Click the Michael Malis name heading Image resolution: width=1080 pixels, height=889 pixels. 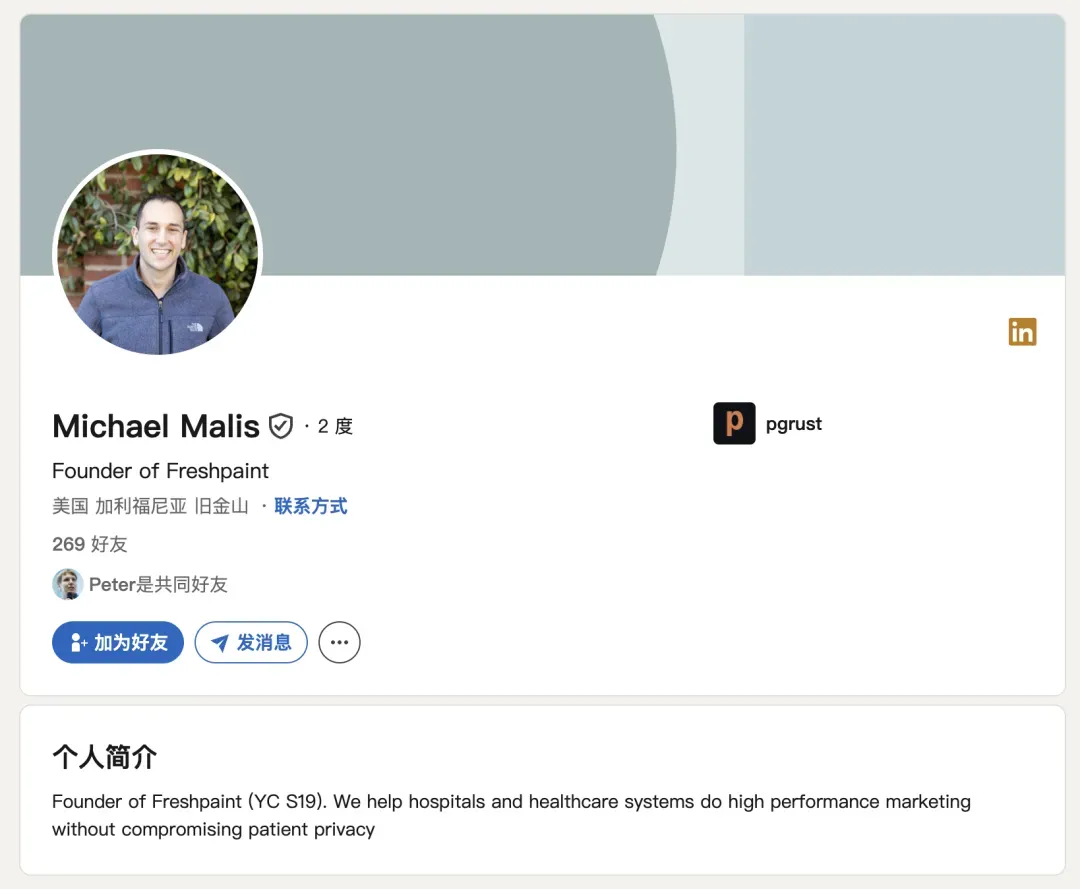(156, 426)
